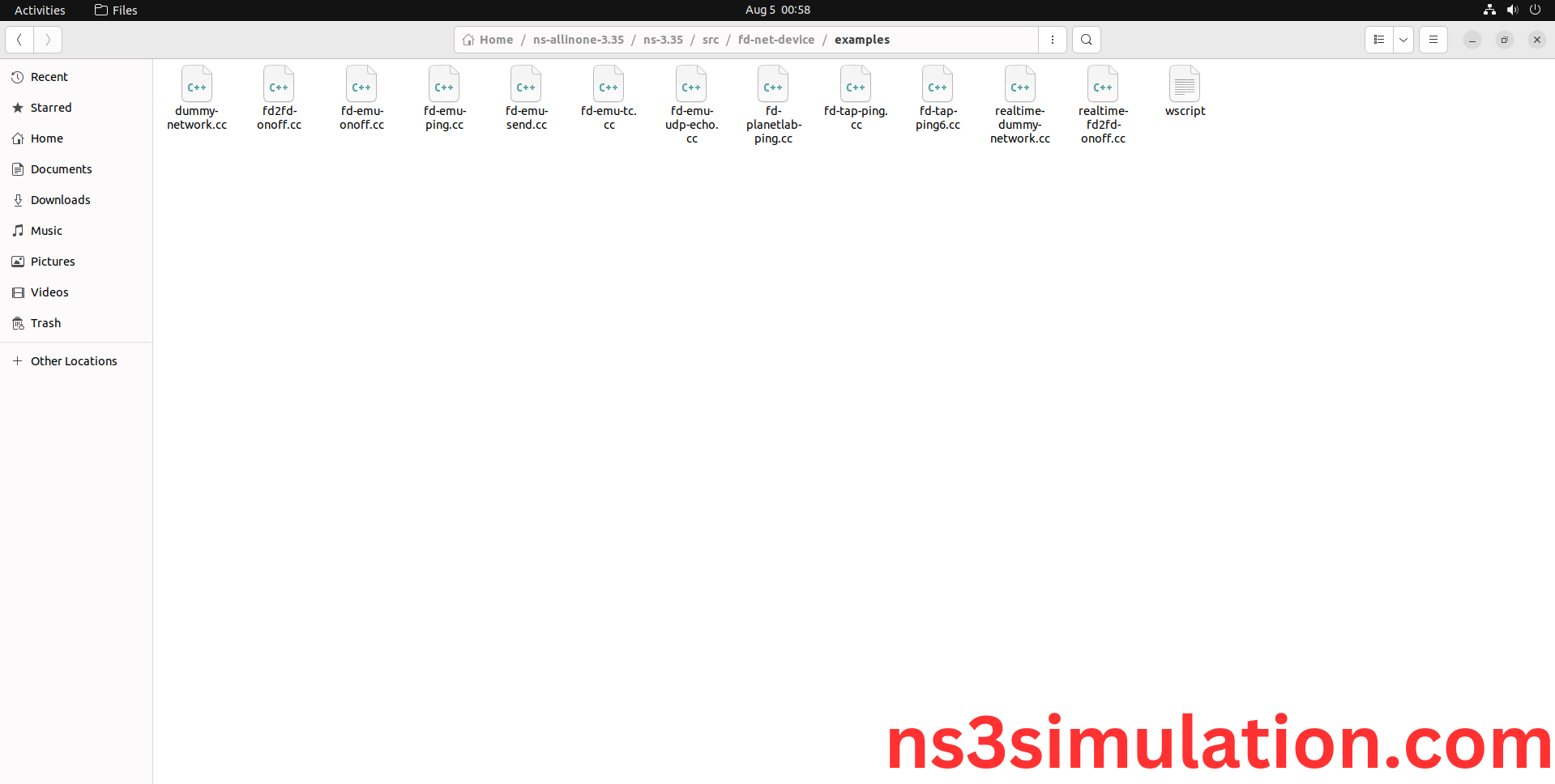Image resolution: width=1555 pixels, height=784 pixels.
Task: Select the fd-emu-ping.cc file icon
Action: click(x=444, y=85)
